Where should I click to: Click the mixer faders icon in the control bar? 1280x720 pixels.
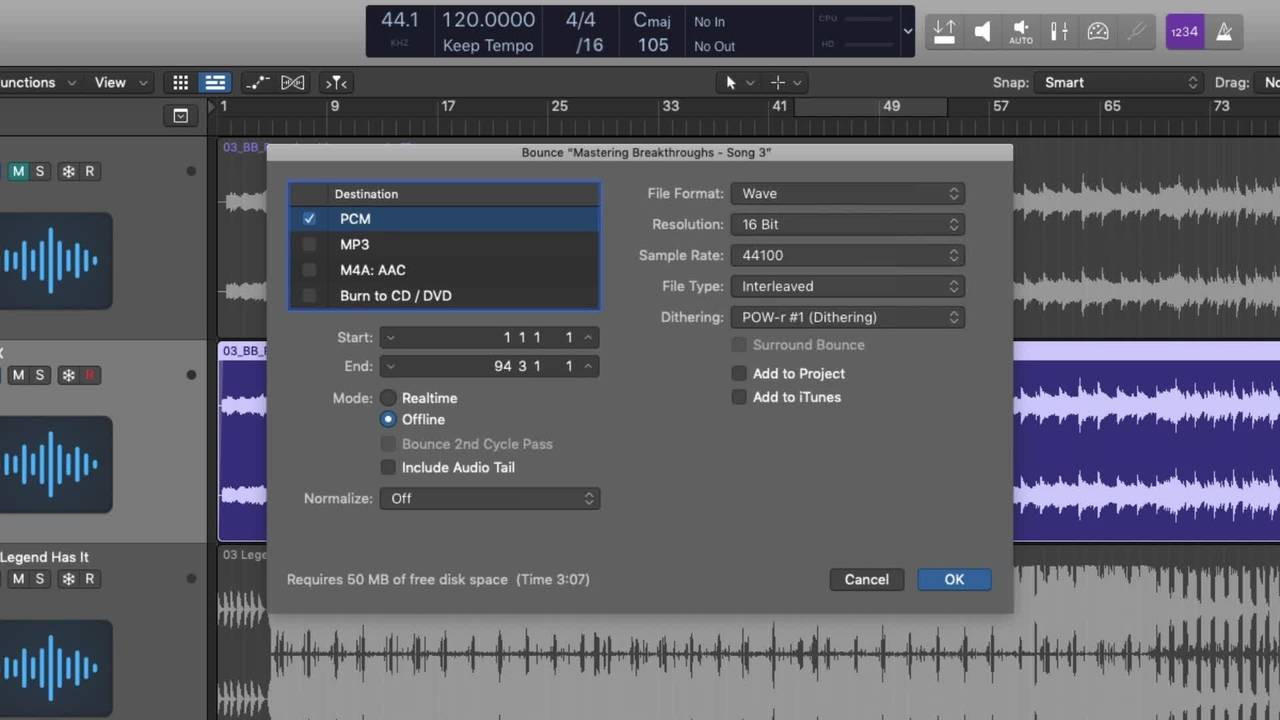tap(1059, 32)
